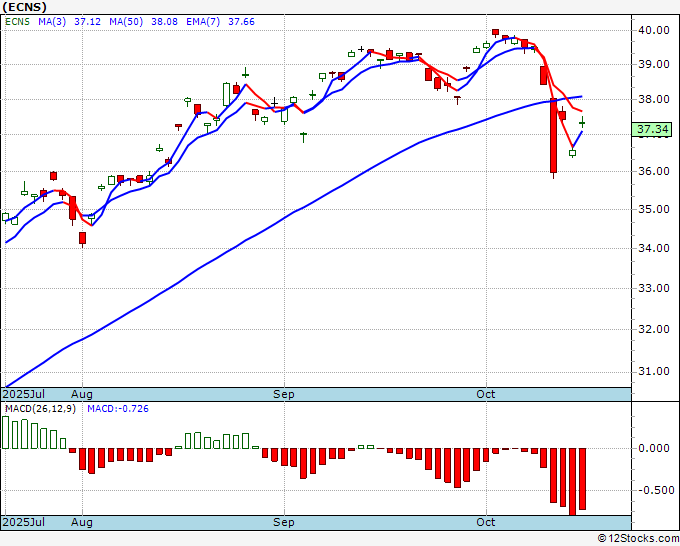Click the Oct label on MACD panel axis

[x=486, y=522]
